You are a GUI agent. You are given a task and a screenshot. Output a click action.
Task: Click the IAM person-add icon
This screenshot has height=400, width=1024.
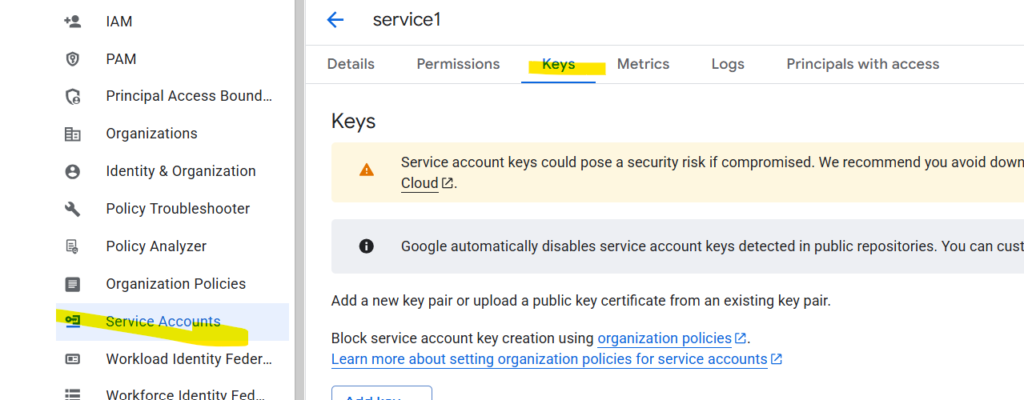72,21
